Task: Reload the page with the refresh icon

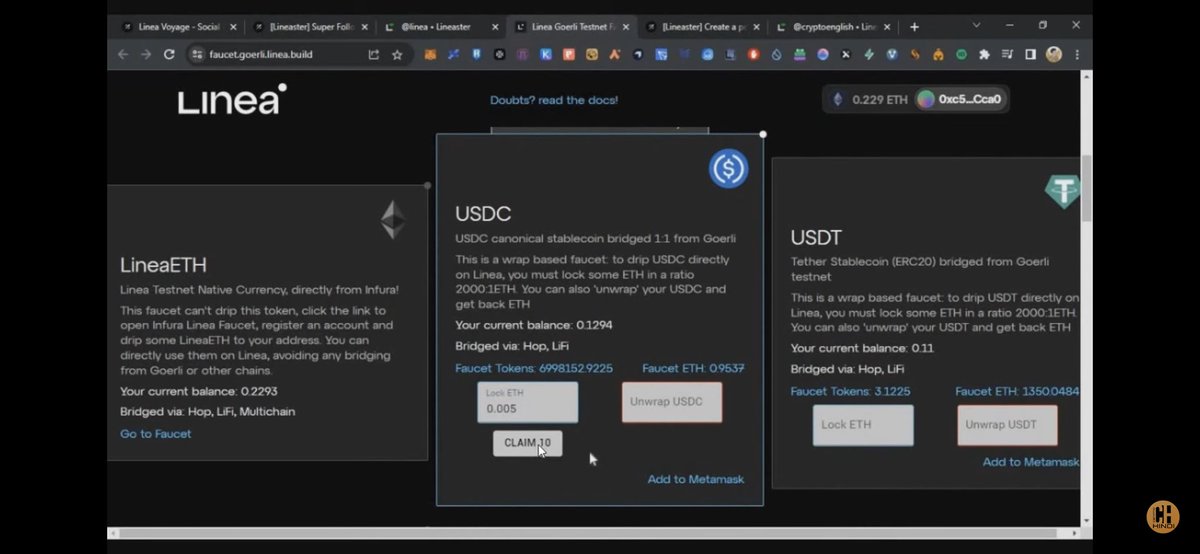Action: pyautogui.click(x=169, y=55)
